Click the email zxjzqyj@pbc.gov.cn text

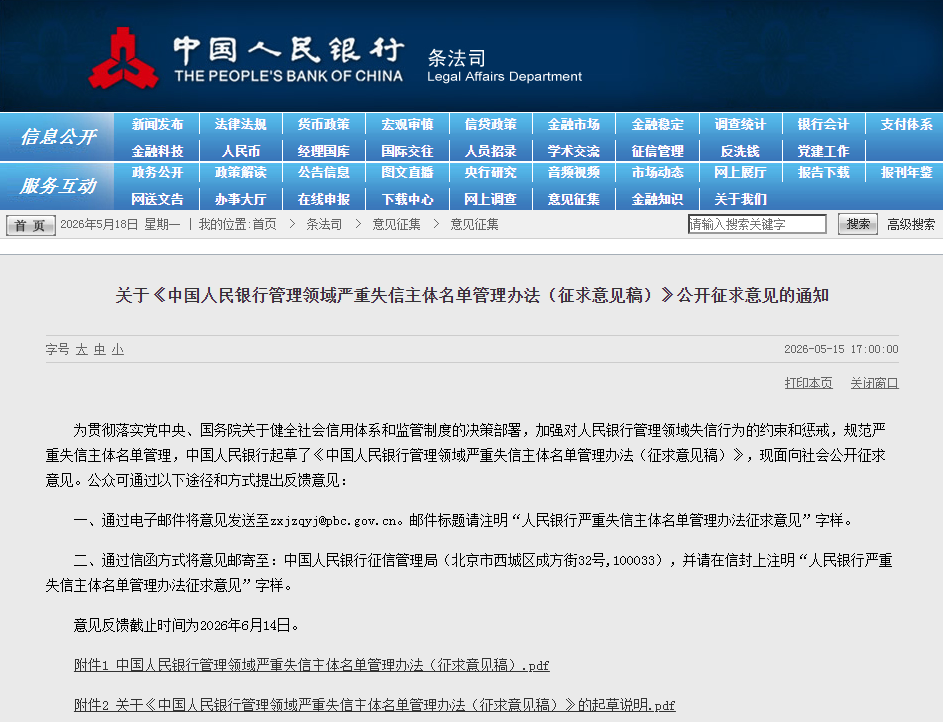click(x=336, y=521)
